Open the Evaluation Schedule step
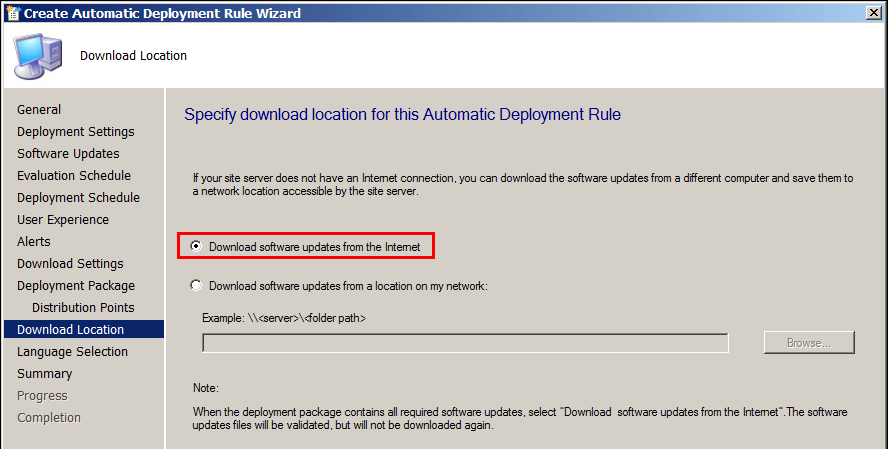The image size is (888, 449). click(74, 176)
